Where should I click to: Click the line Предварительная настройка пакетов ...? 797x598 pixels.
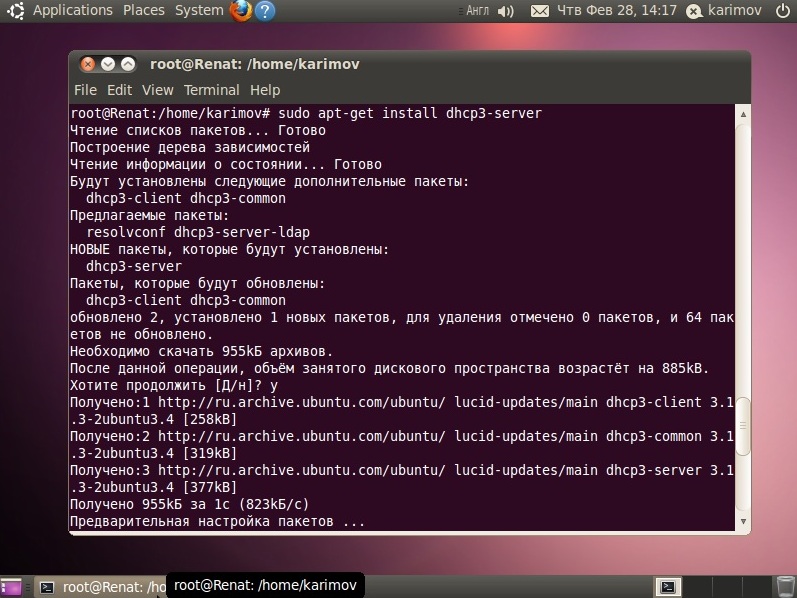[x=217, y=521]
